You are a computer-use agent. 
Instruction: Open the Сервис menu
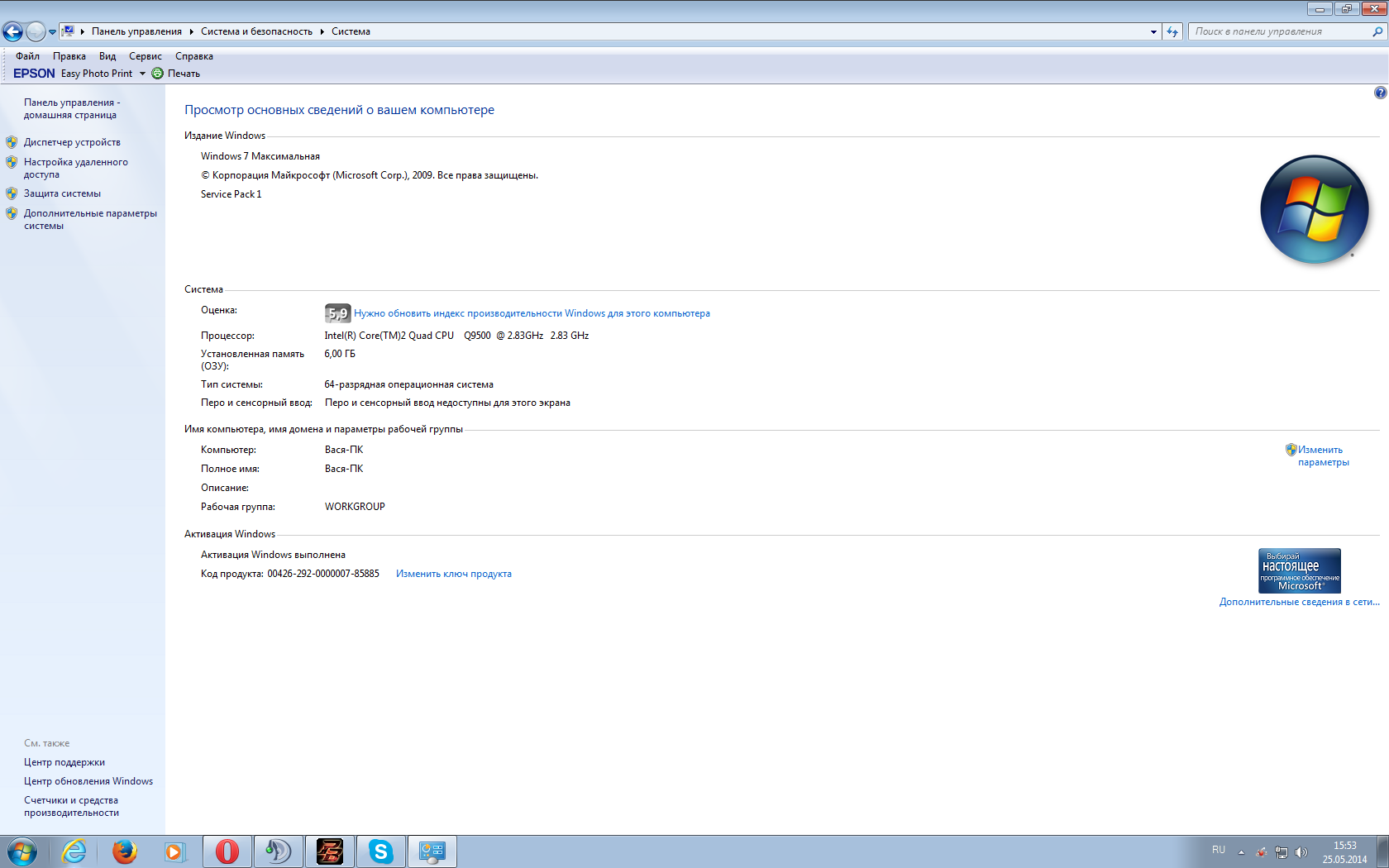[146, 56]
